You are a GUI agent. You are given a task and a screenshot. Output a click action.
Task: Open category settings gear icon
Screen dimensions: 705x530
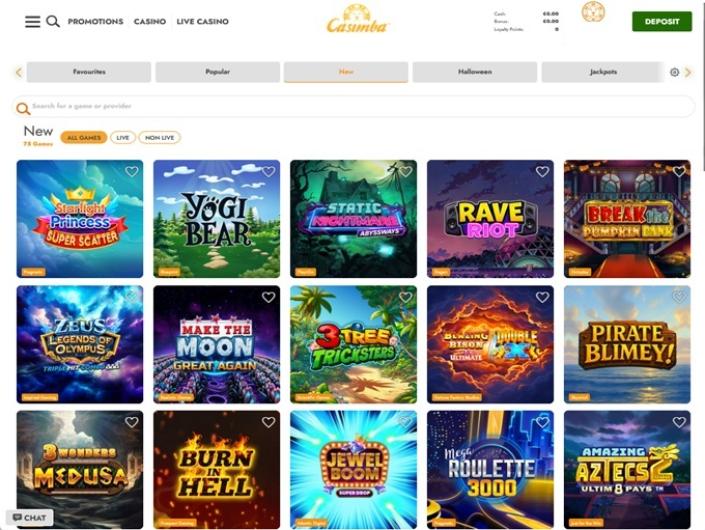point(674,72)
